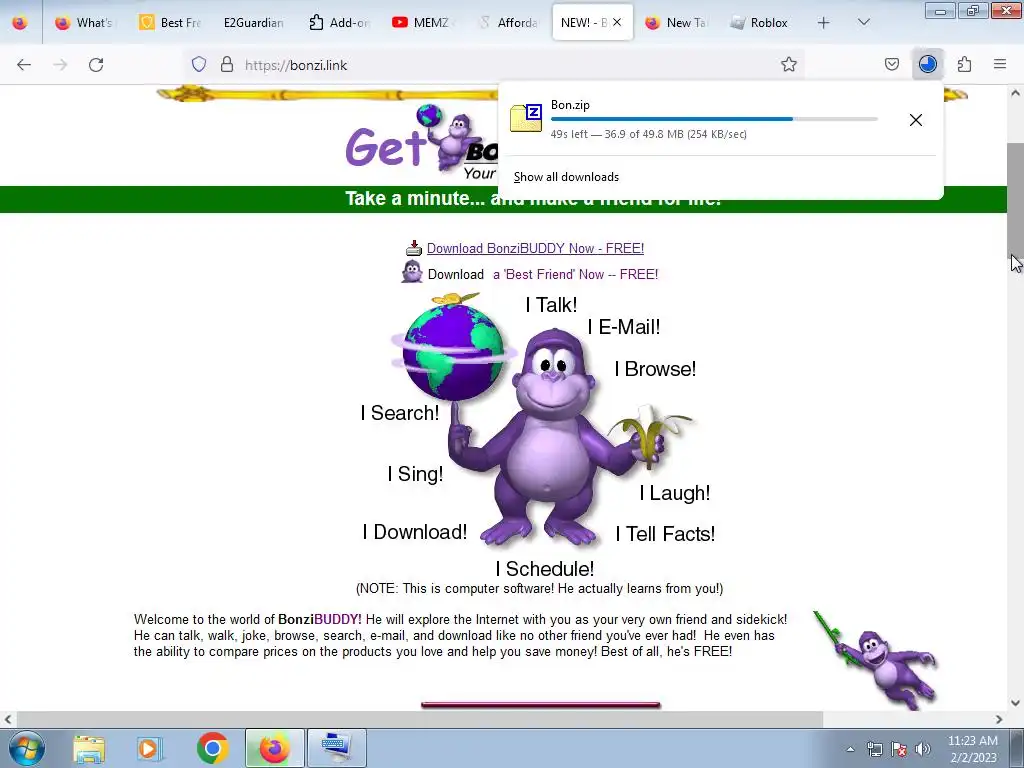
Task: Click the 'I Tell Facts!' text
Action: coord(665,534)
